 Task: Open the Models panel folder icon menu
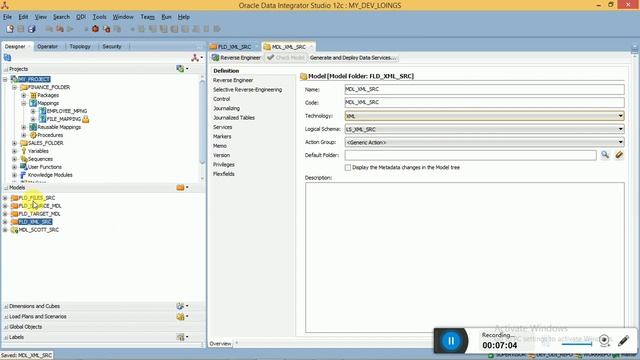click(x=182, y=187)
